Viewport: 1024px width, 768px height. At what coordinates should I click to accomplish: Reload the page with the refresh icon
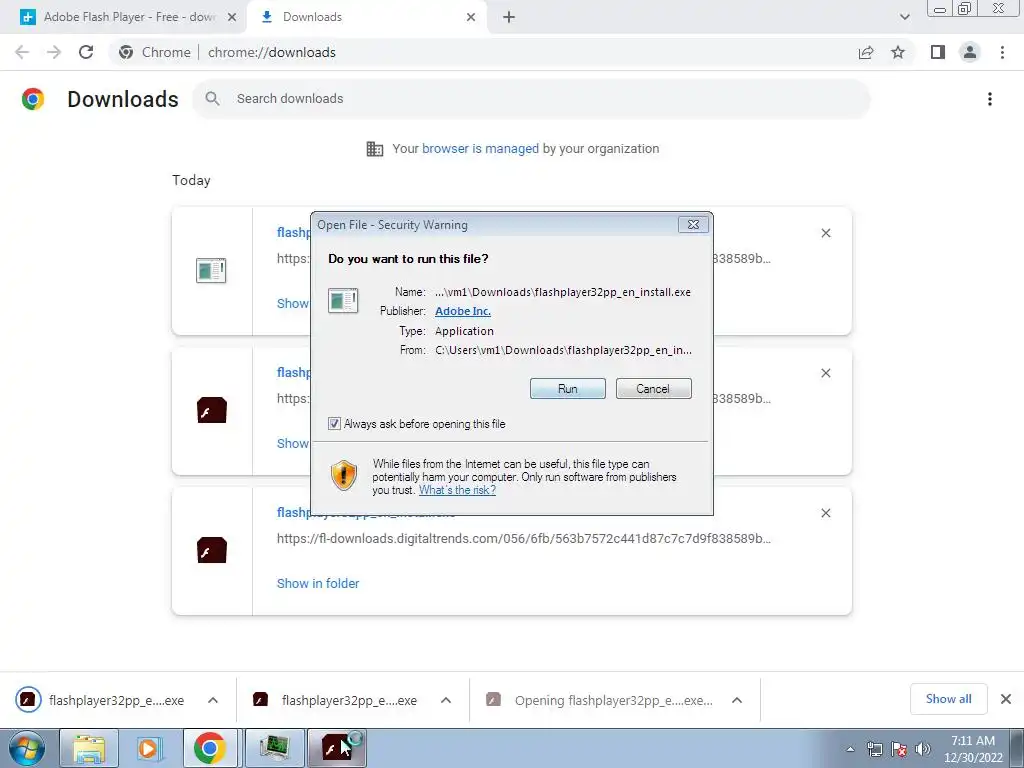click(86, 52)
